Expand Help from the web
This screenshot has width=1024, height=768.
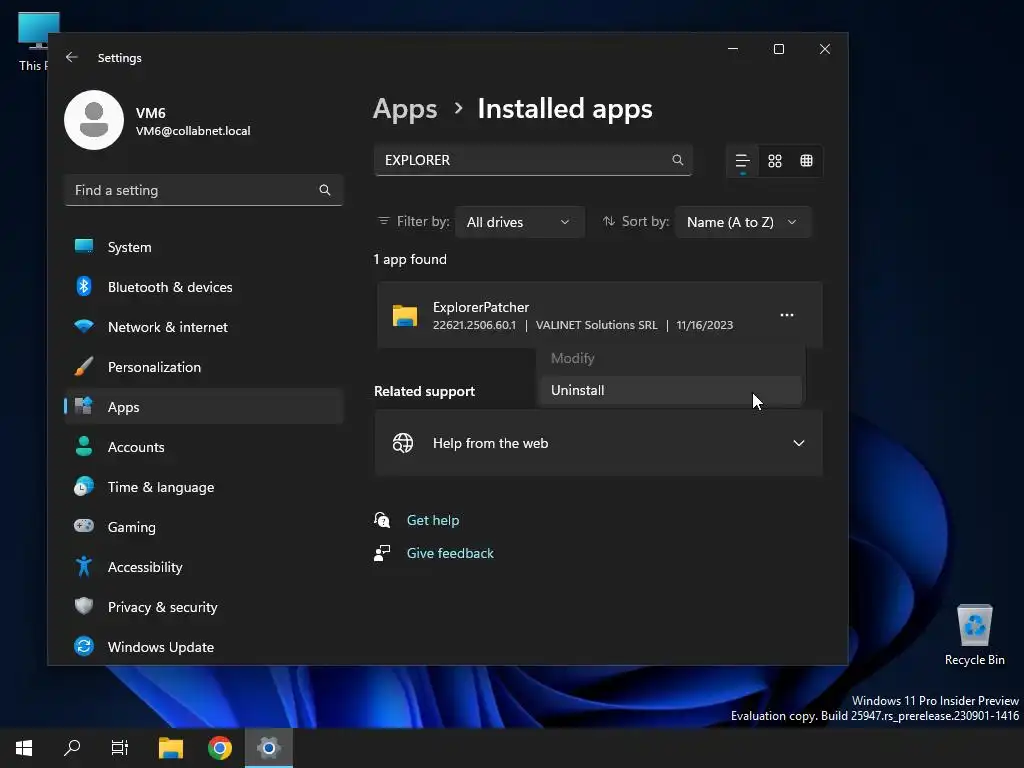tap(799, 443)
